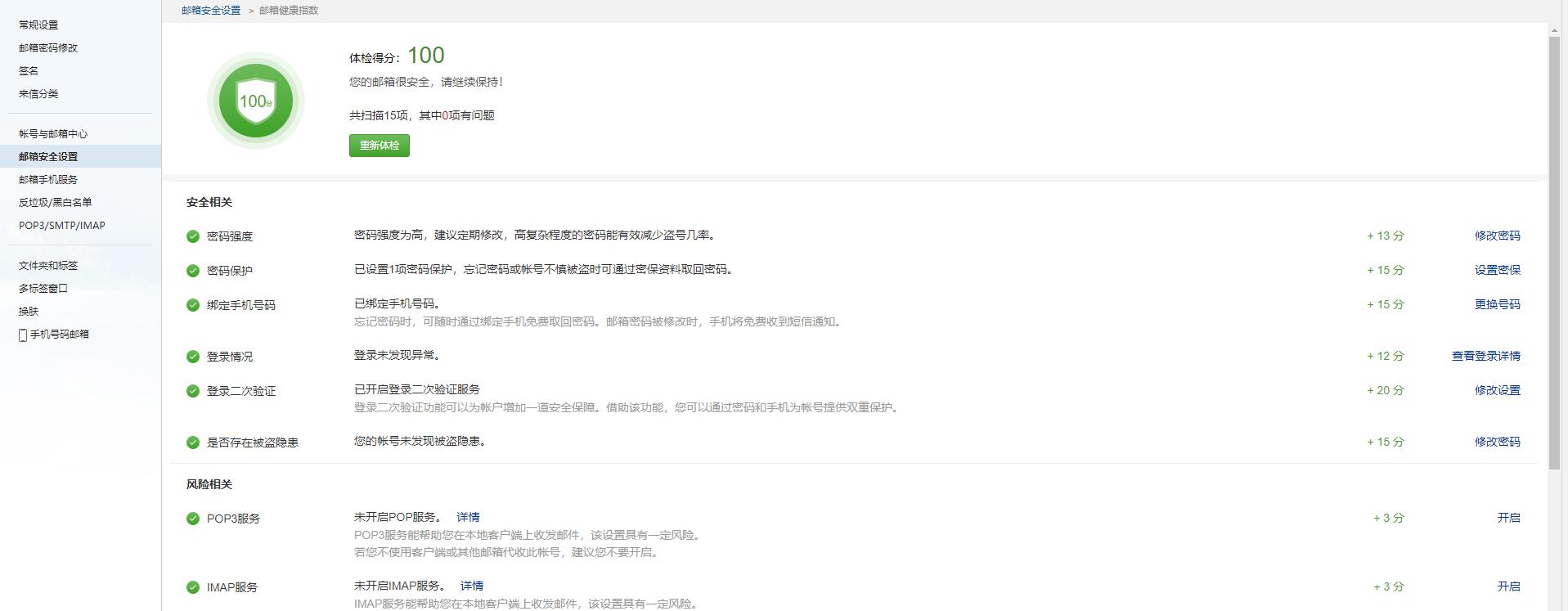Open 反垃圾/黑白名单 in the sidebar
Screen dimensions: 1568x611
pyautogui.click(x=56, y=203)
